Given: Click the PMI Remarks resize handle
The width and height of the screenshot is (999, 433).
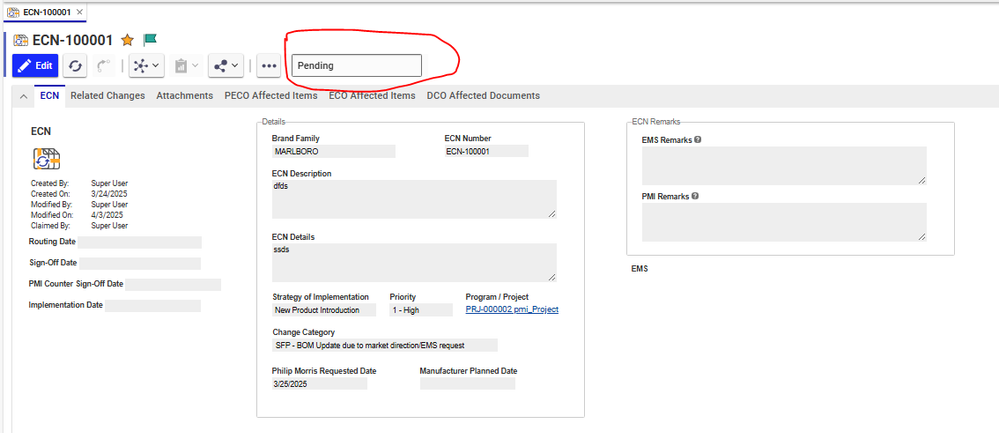Looking at the screenshot, I should (922, 236).
